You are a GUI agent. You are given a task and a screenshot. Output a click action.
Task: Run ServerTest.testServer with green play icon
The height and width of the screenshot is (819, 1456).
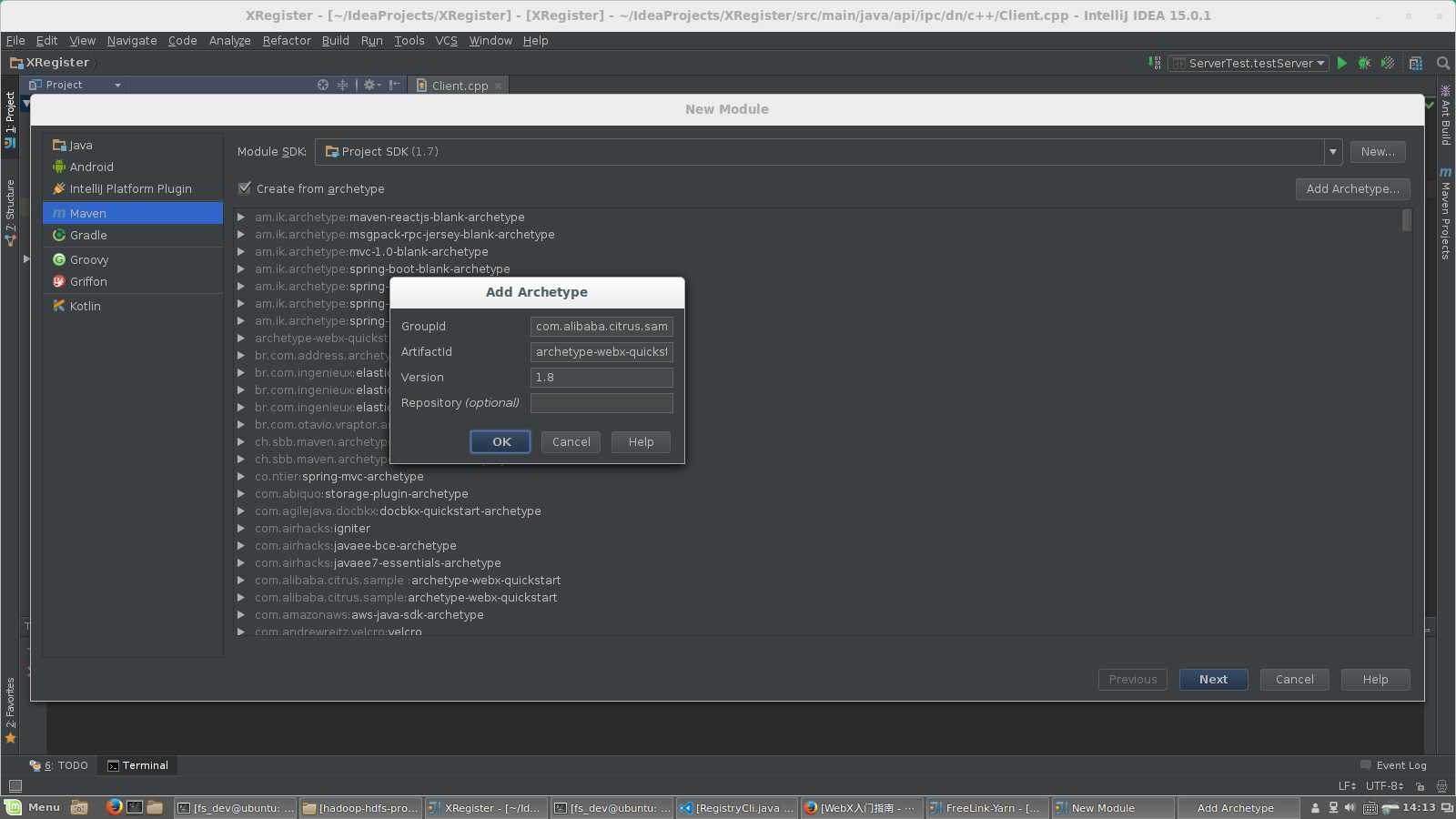[1341, 63]
